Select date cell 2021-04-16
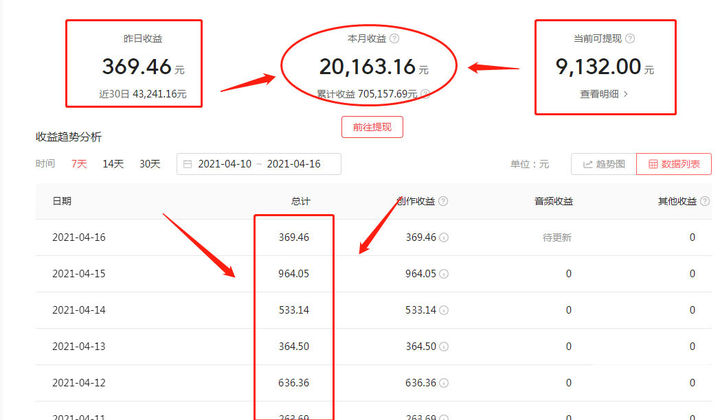720x420 pixels. pos(79,237)
